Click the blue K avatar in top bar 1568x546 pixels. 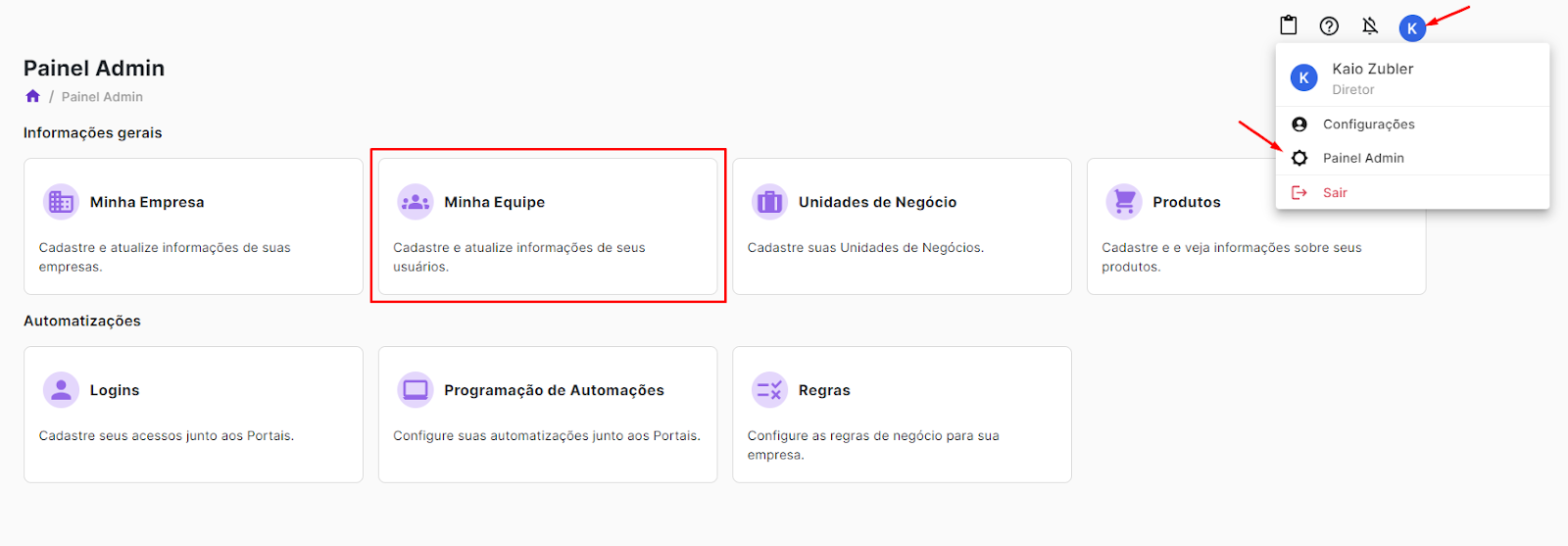[x=1411, y=28]
